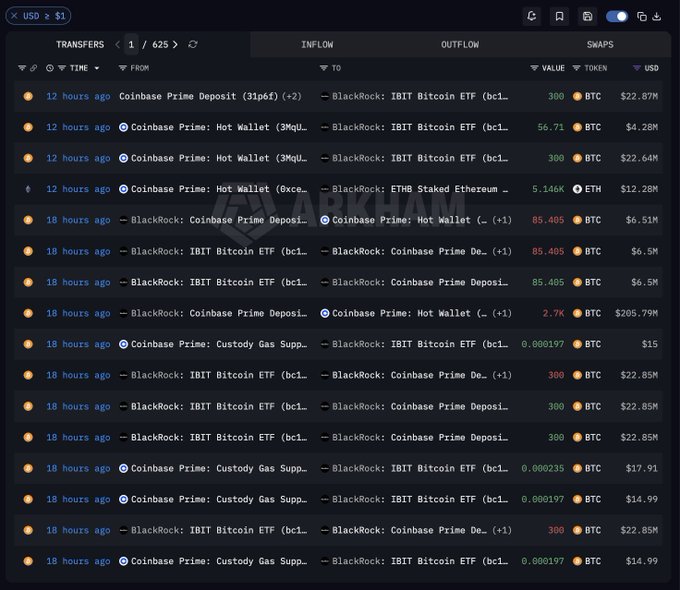The image size is (680, 590).
Task: Click the copy icon in top toolbar
Action: tap(642, 16)
